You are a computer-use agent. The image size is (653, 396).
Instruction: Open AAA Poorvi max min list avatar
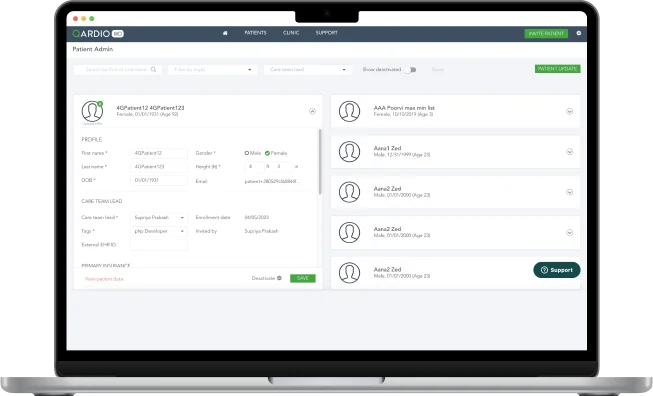coord(349,111)
